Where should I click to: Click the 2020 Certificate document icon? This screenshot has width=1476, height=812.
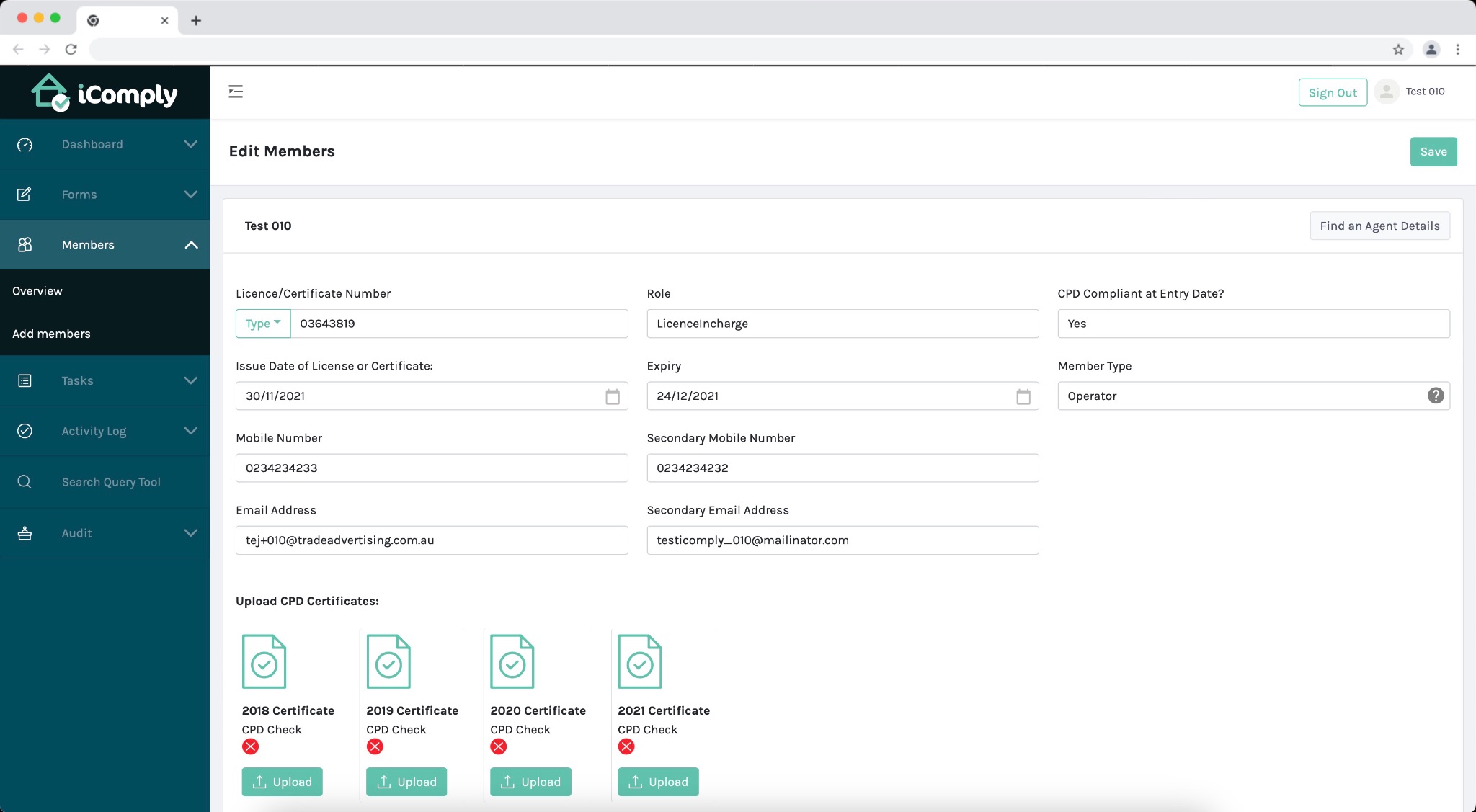pos(512,661)
